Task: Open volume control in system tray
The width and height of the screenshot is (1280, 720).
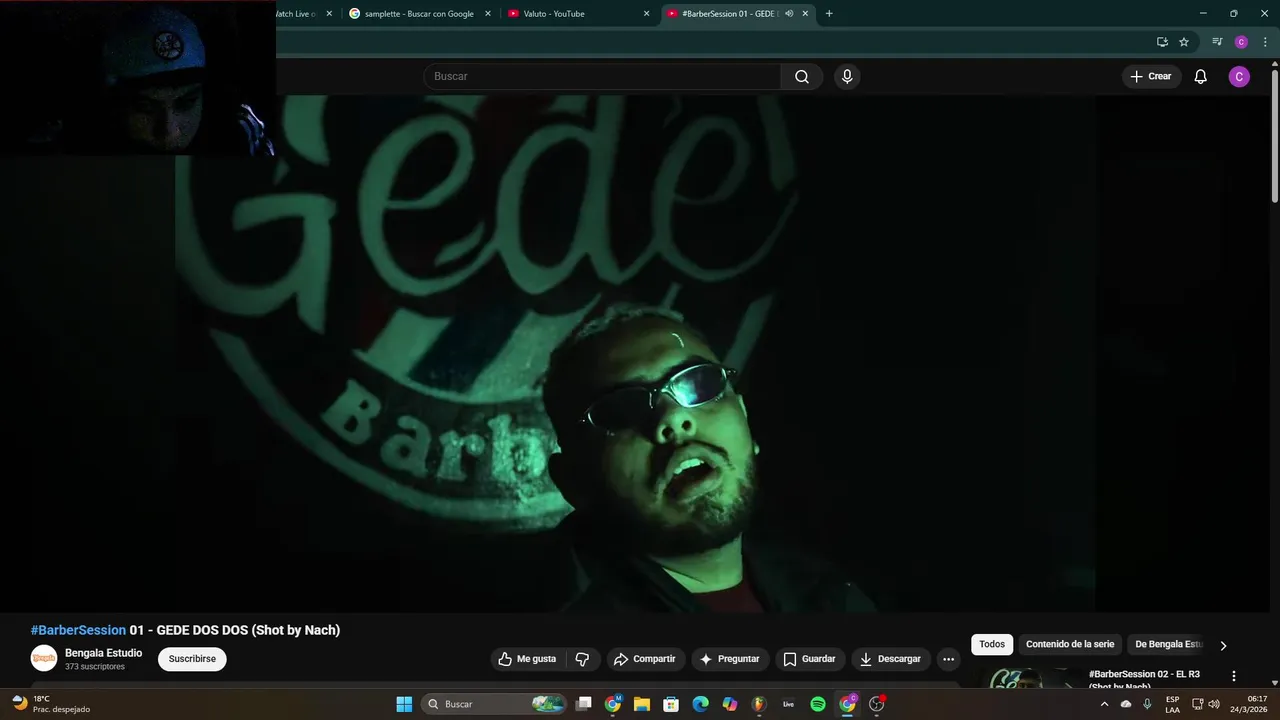Action: tap(1214, 704)
